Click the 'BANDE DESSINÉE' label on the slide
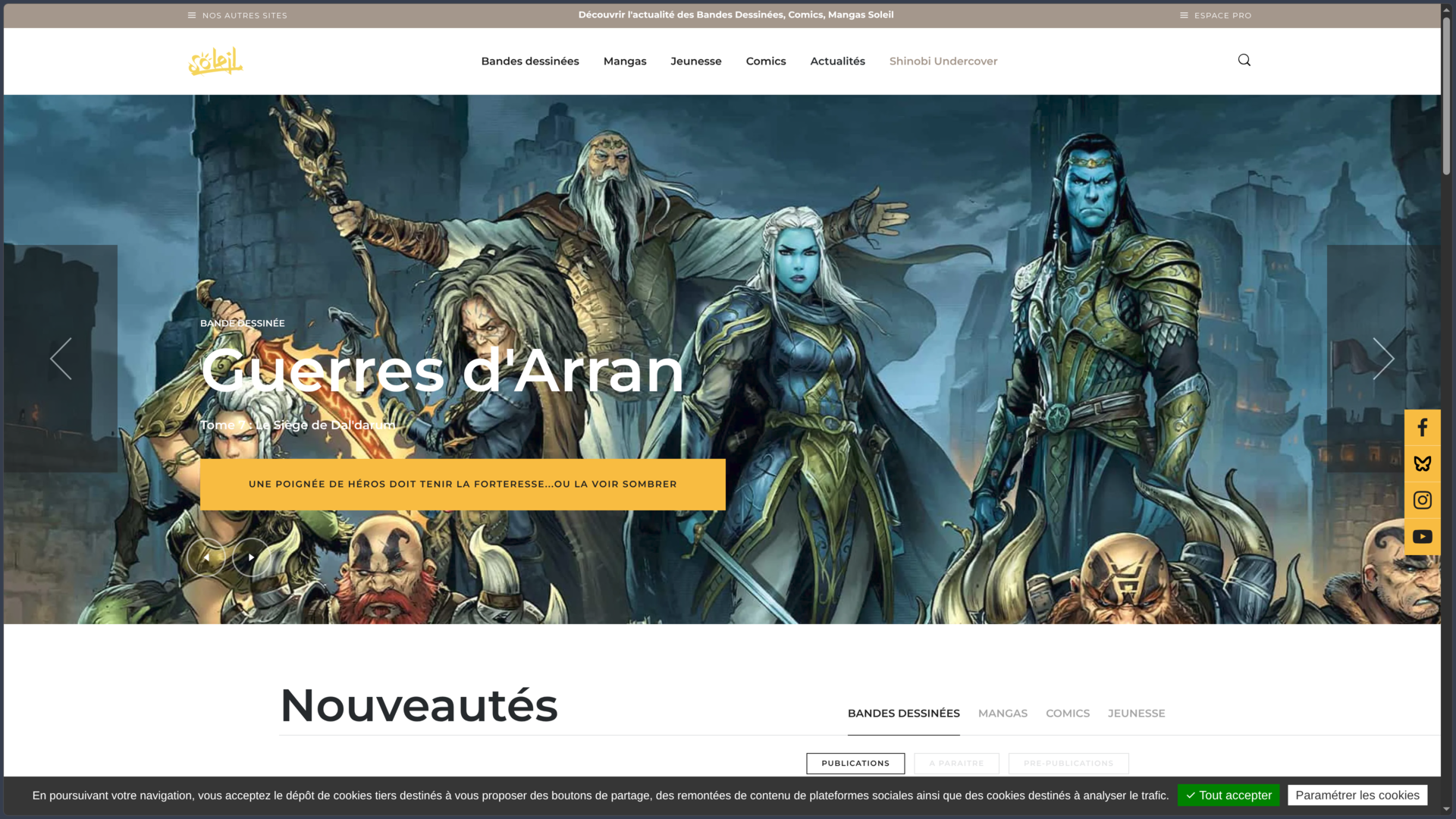This screenshot has height=819, width=1456. [243, 323]
